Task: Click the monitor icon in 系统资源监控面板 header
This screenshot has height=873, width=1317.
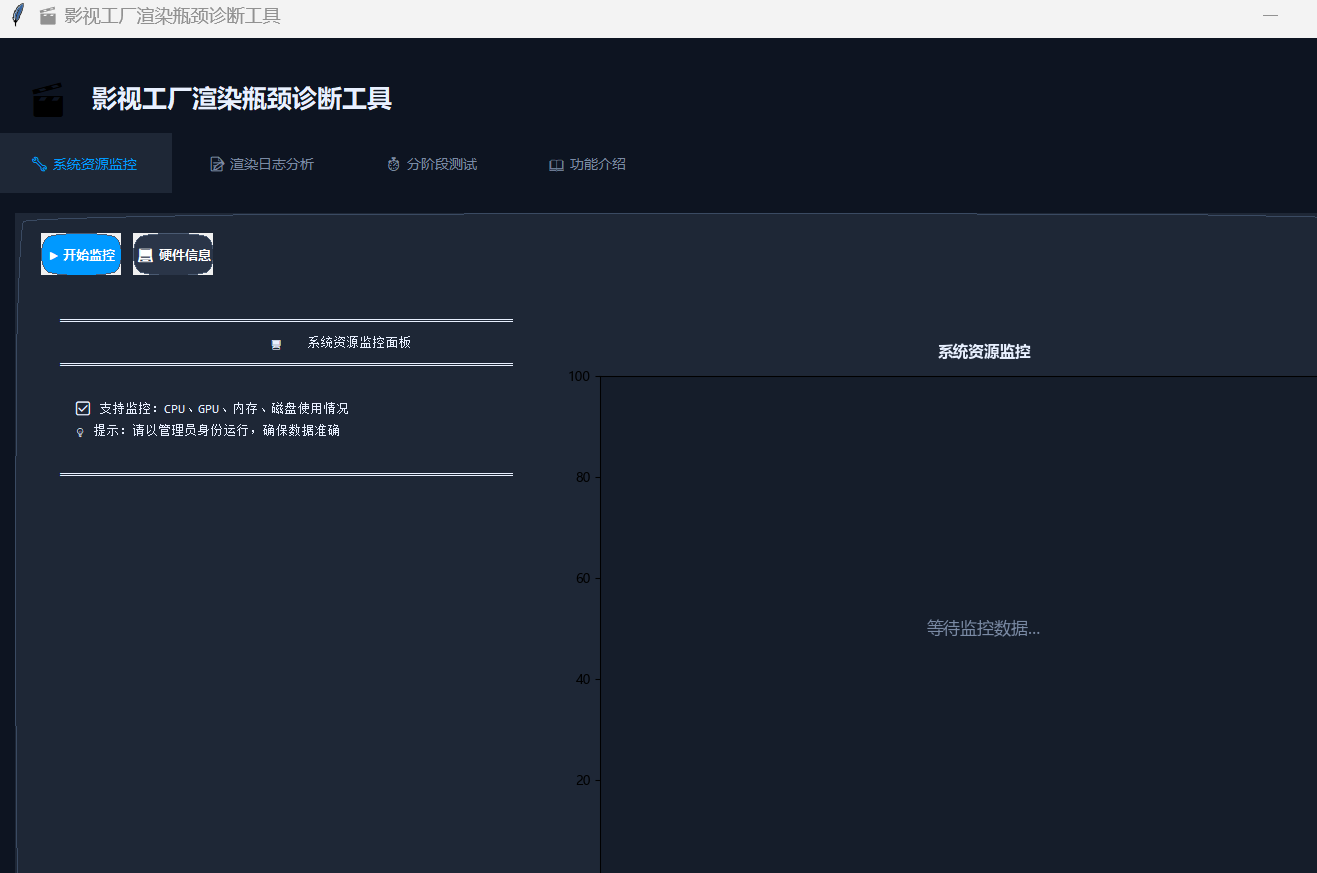Action: (277, 343)
